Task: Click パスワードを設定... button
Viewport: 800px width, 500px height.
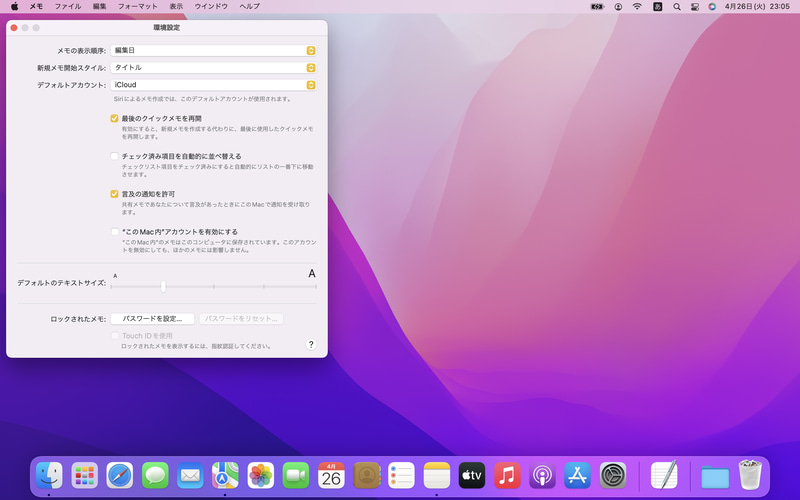Action: (152, 319)
